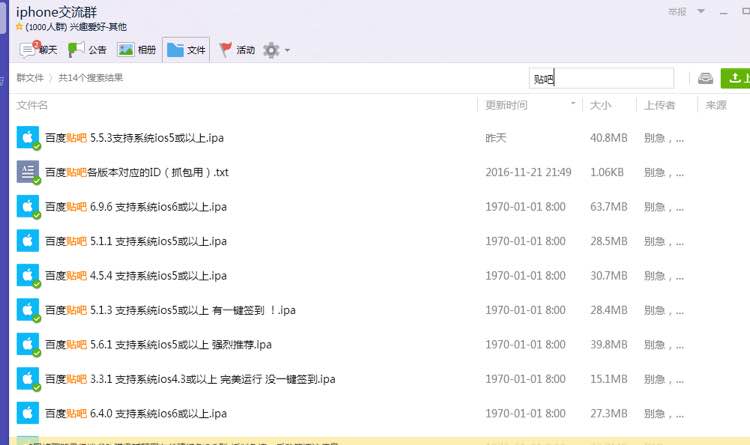Click the 兴趣爱好-其他 category label
Screen dimensions: 750x445
[98, 27]
